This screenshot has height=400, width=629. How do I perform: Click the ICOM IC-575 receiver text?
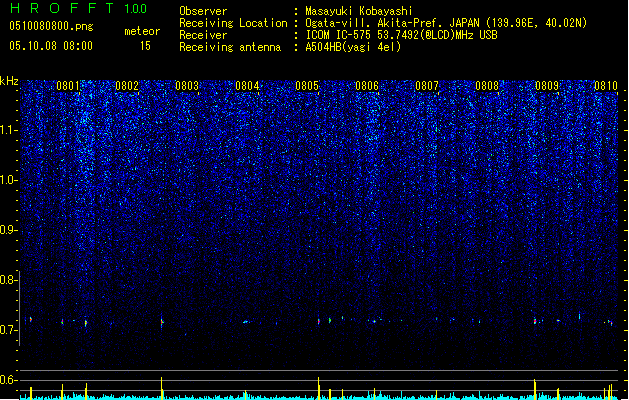(x=401, y=35)
